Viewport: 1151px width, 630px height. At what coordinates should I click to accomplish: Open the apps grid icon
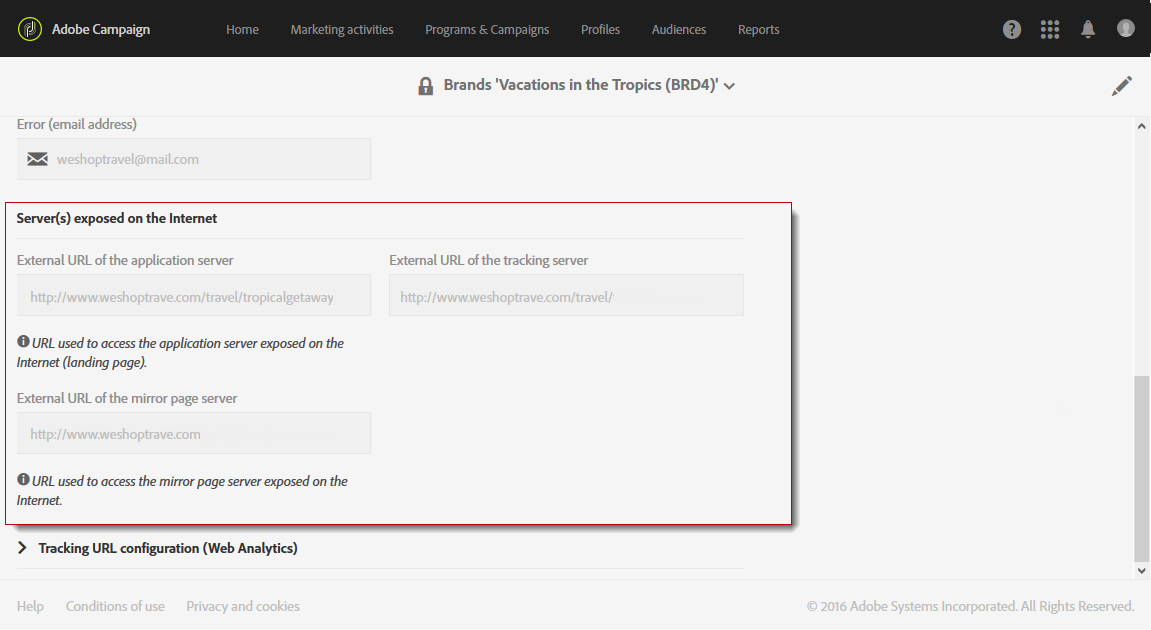pos(1050,29)
